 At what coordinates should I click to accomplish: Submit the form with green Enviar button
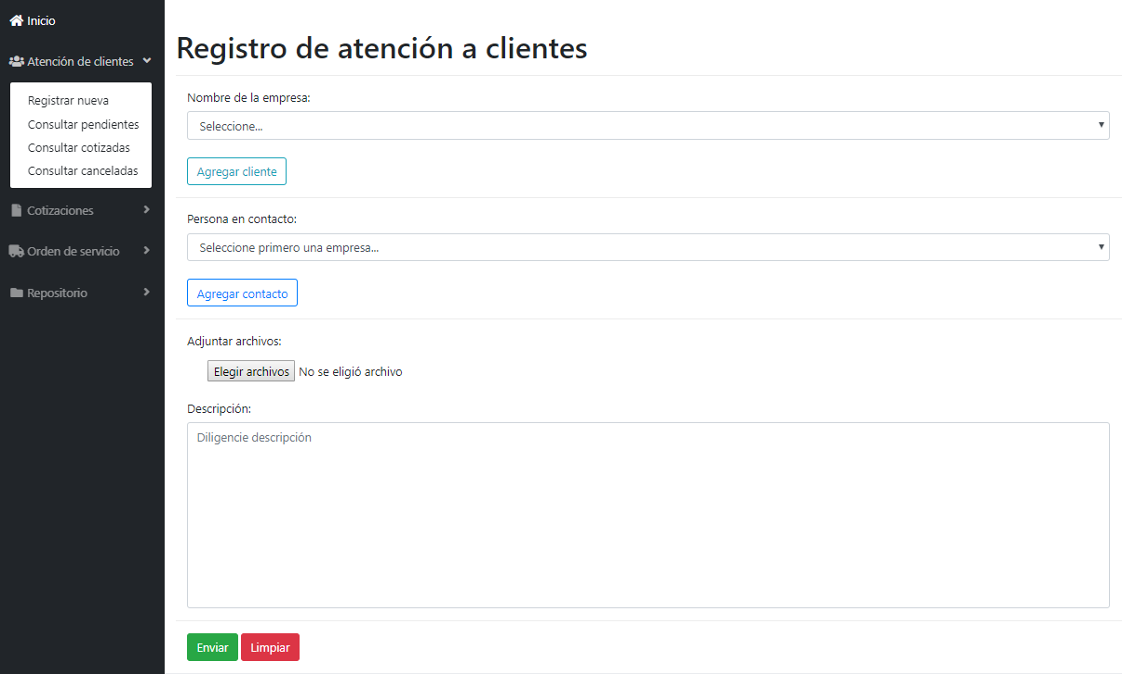coord(212,648)
